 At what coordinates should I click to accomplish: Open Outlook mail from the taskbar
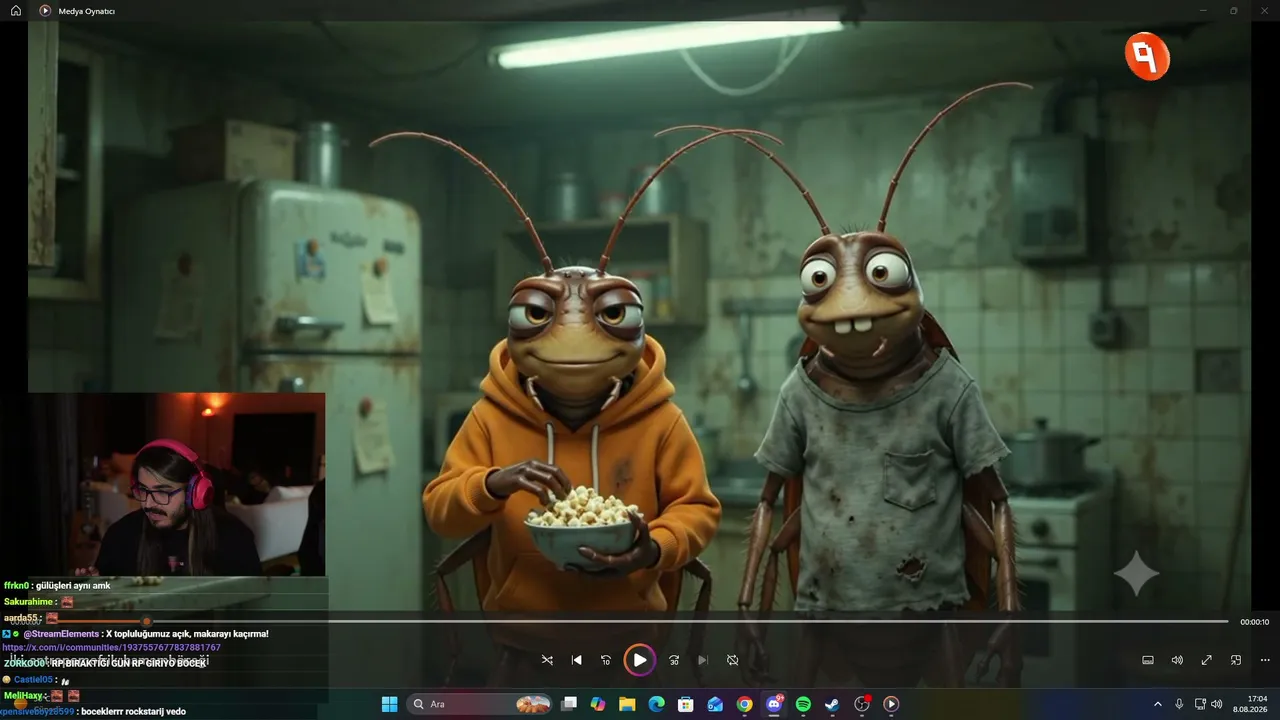pos(715,704)
